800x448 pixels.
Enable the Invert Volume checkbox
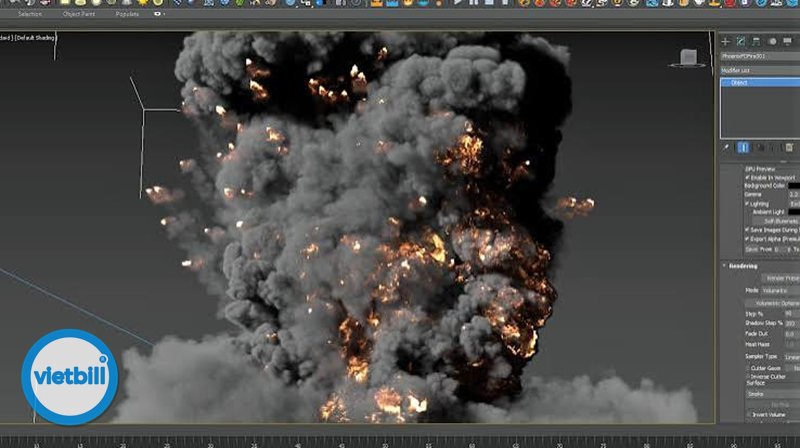(x=747, y=415)
